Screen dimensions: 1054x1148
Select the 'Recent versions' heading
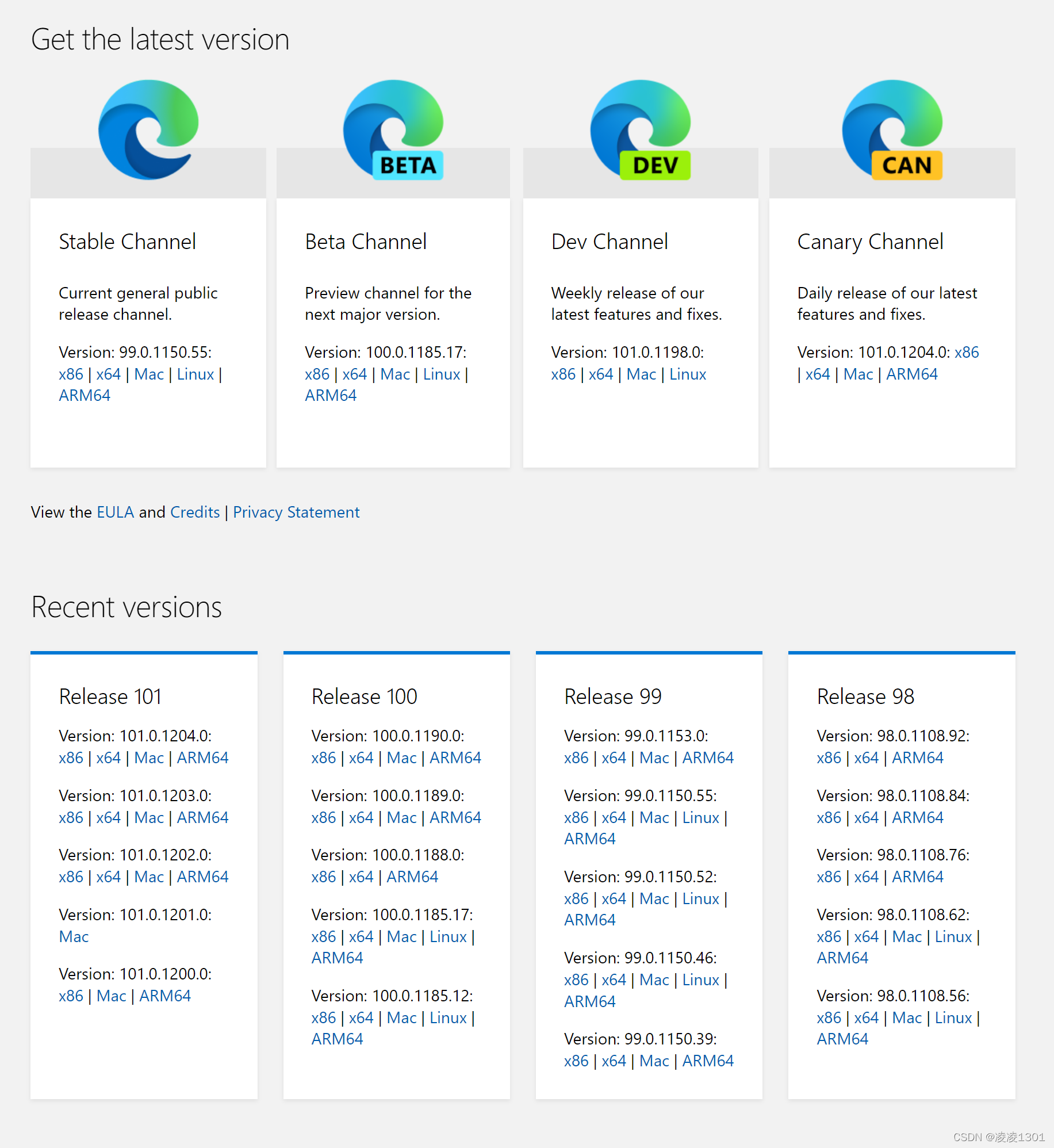point(127,607)
